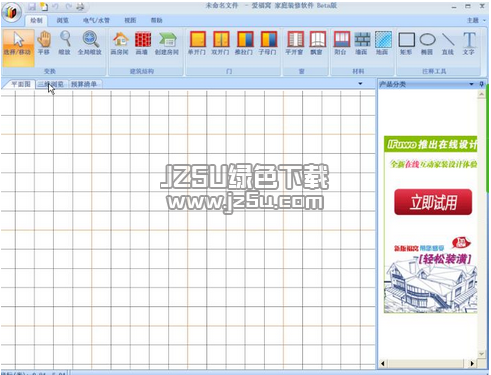
Task: Select the 直线 line annotation tool
Action: click(x=448, y=43)
